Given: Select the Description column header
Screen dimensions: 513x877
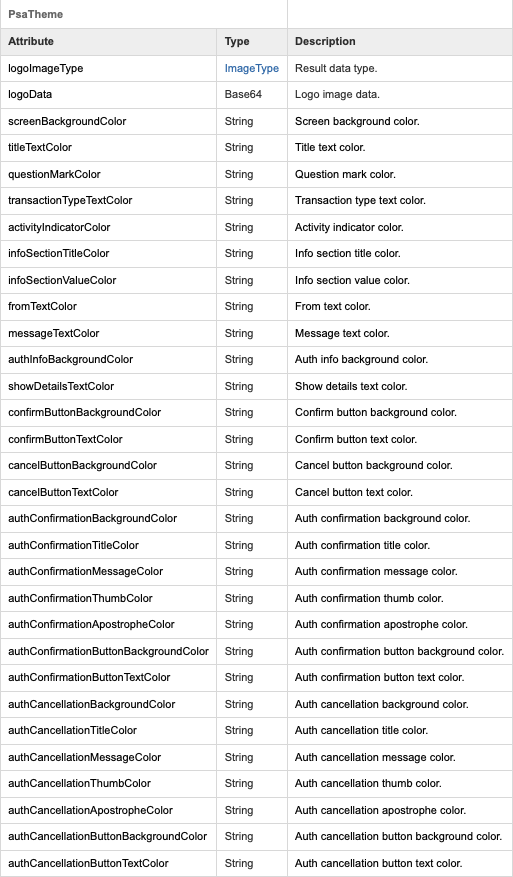Looking at the screenshot, I should pyautogui.click(x=325, y=41).
